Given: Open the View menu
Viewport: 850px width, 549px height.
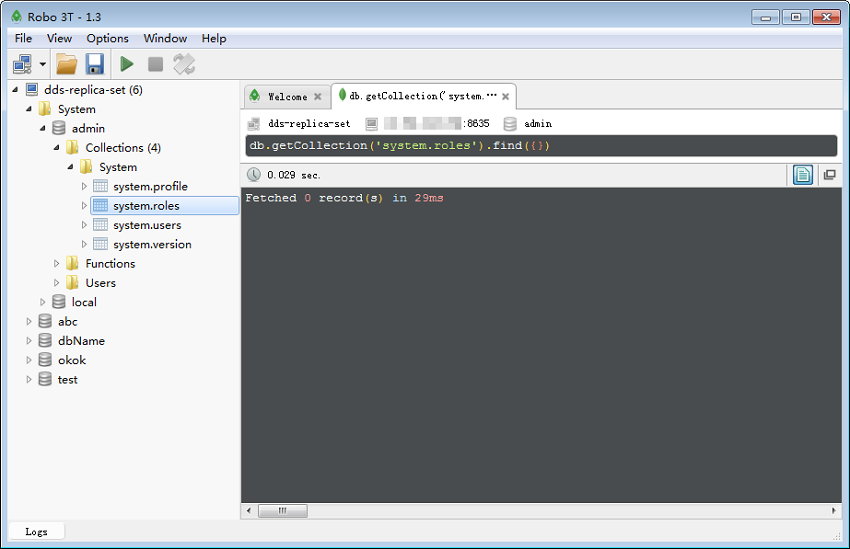Looking at the screenshot, I should tap(59, 38).
